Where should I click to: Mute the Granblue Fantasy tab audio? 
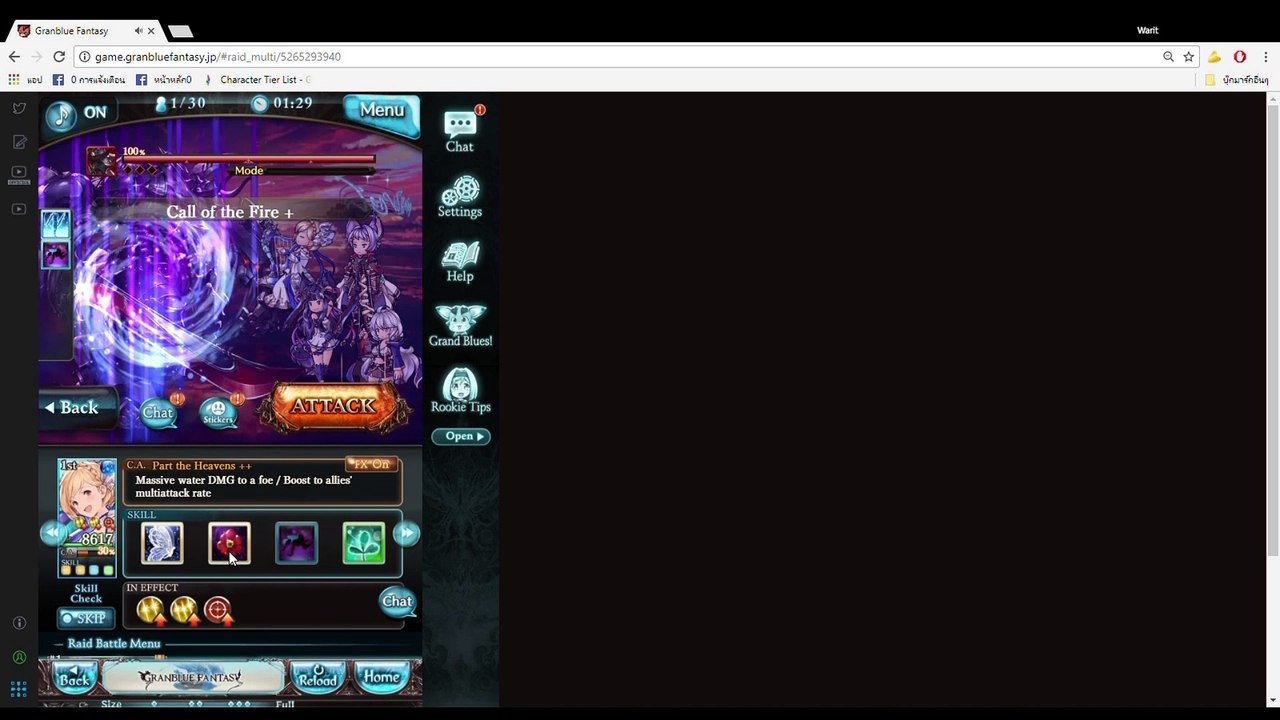pos(138,31)
